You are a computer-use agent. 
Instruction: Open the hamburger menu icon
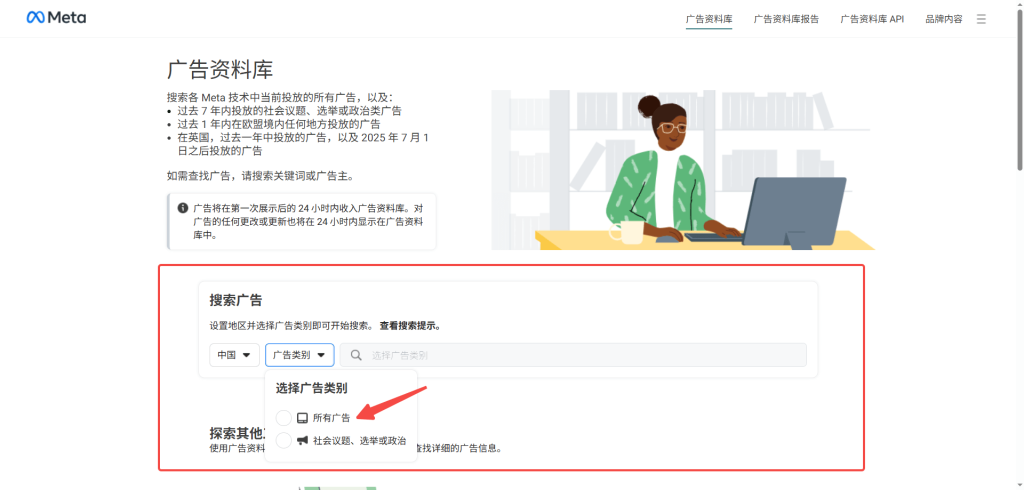click(981, 19)
